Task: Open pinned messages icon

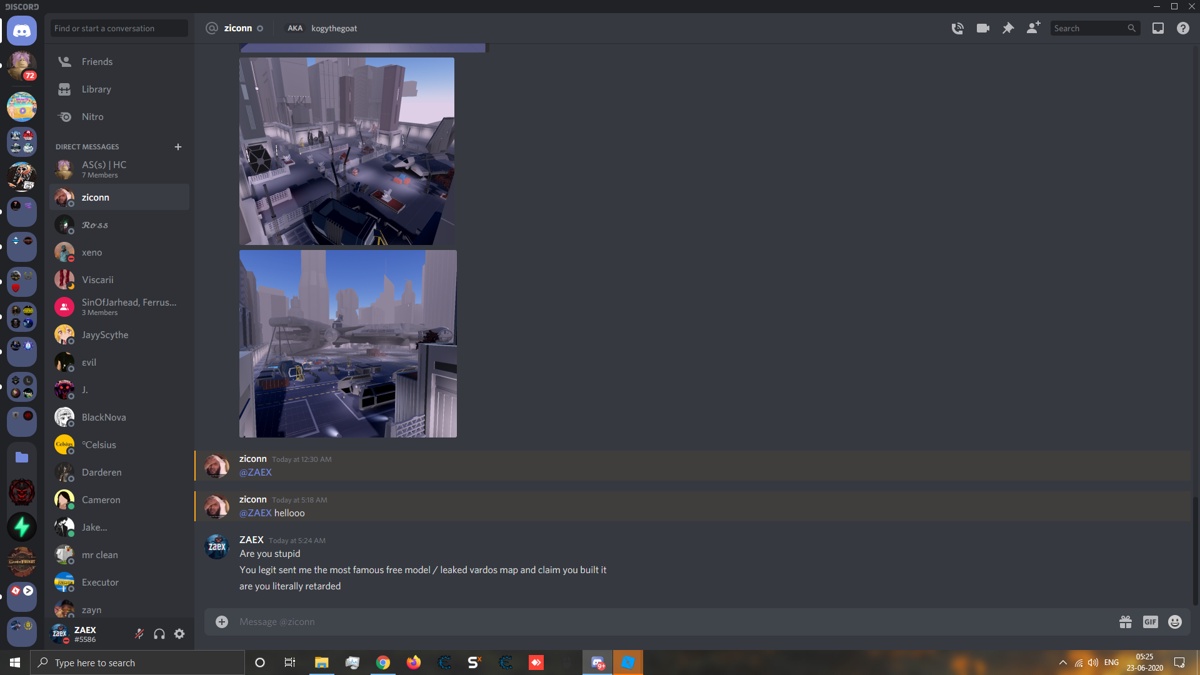Action: (1008, 28)
